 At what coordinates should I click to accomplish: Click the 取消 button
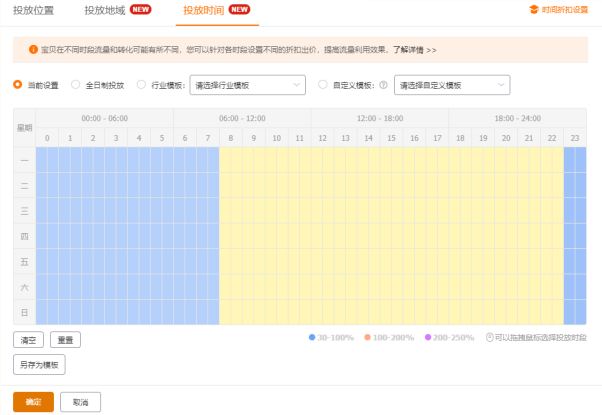[81, 402]
